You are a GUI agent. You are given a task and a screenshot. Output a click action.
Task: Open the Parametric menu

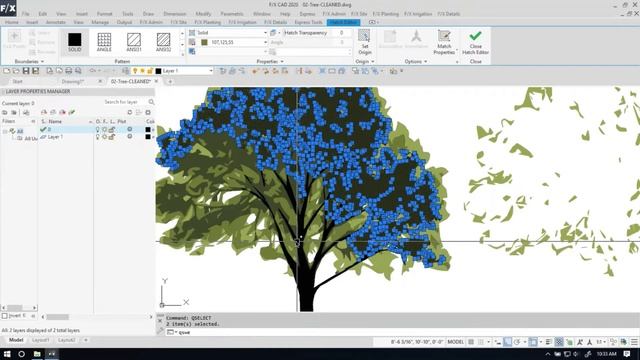[232, 14]
